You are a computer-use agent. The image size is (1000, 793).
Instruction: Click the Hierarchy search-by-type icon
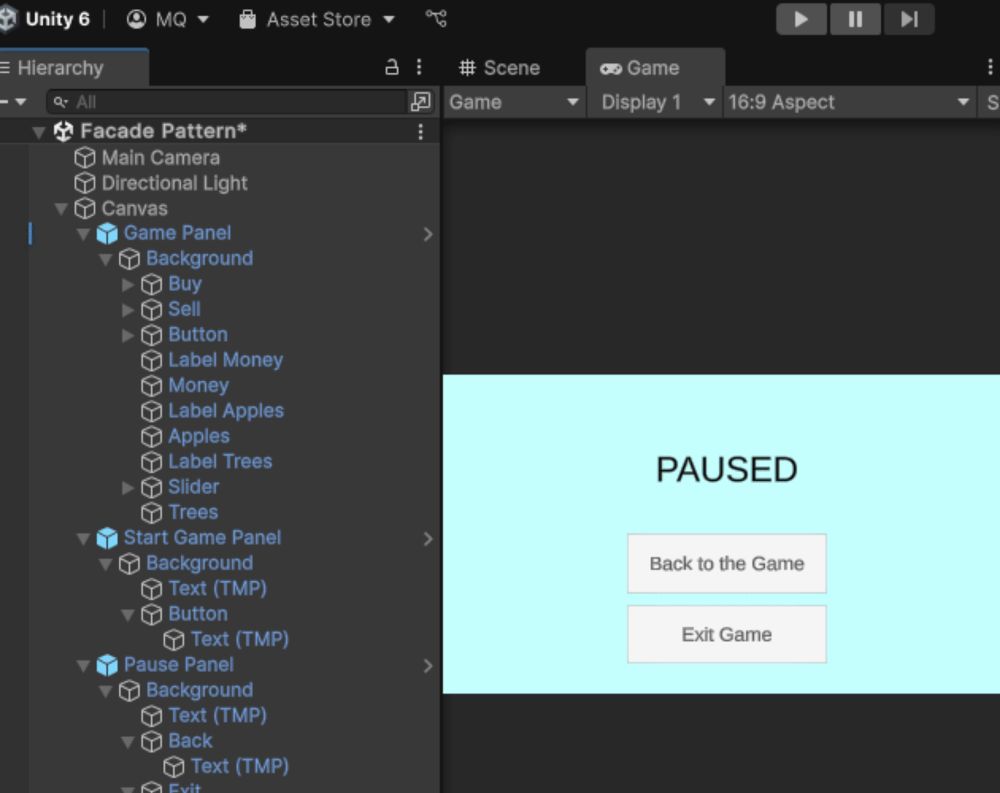pos(420,101)
